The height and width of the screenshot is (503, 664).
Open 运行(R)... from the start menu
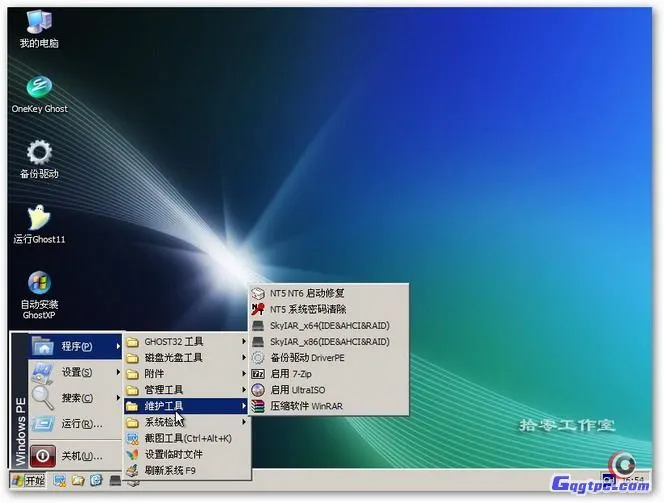pyautogui.click(x=75, y=423)
